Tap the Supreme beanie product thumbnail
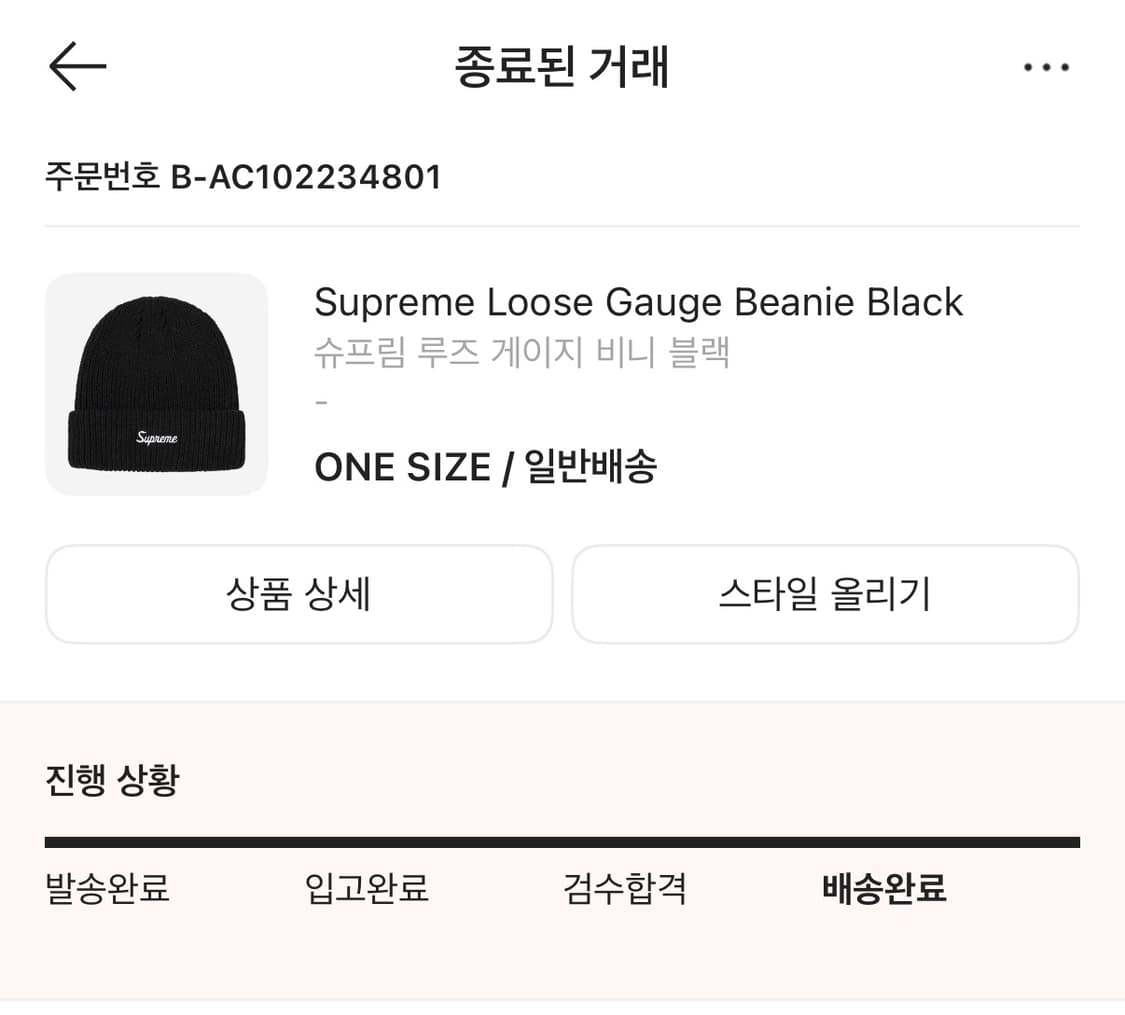The image size is (1125, 1015). click(157, 383)
